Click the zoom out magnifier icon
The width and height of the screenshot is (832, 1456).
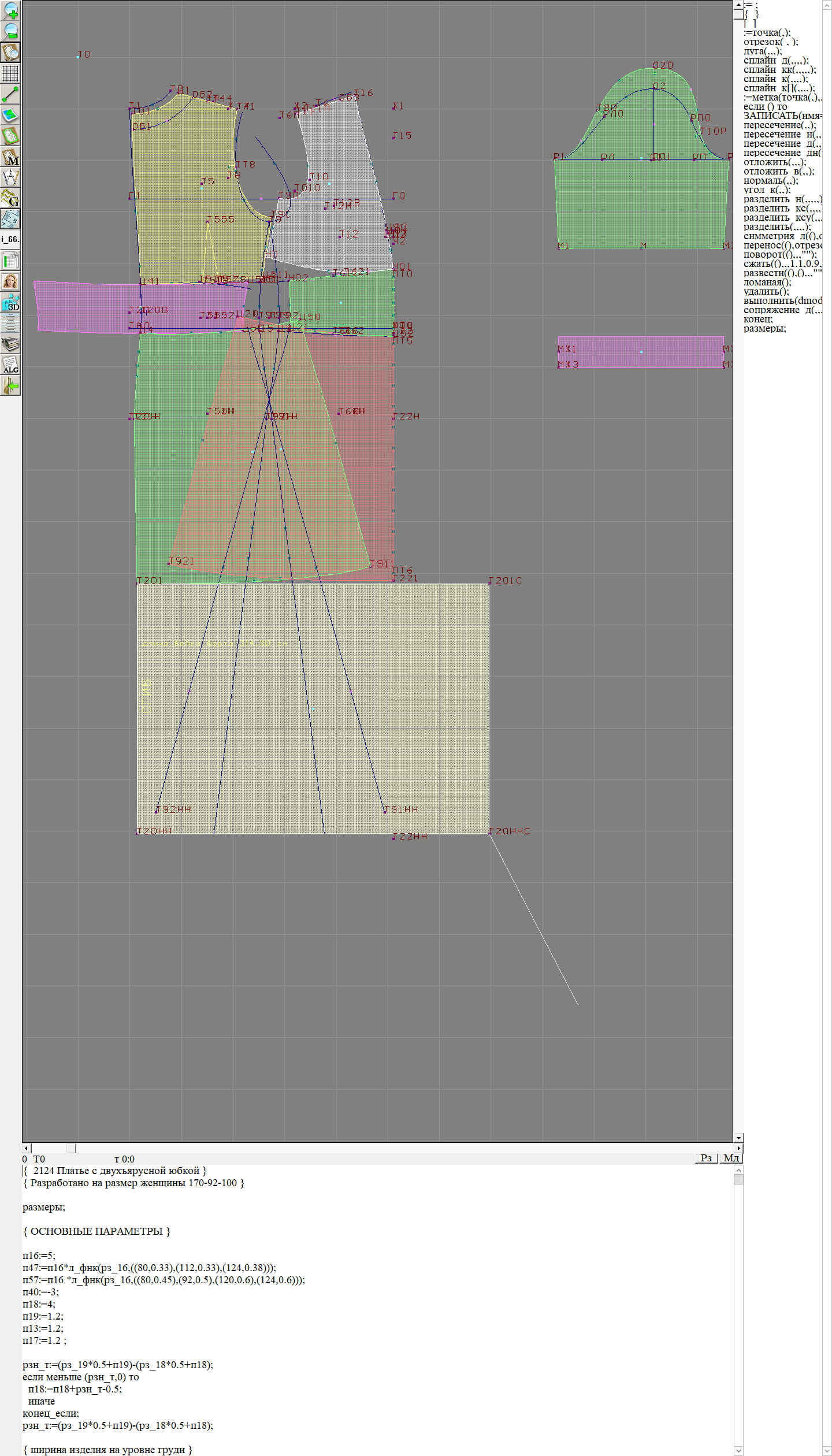click(10, 31)
